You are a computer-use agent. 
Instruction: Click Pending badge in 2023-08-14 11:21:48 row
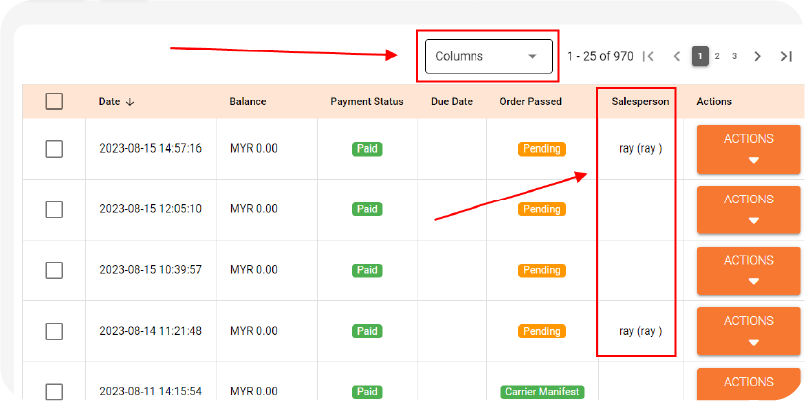click(542, 331)
